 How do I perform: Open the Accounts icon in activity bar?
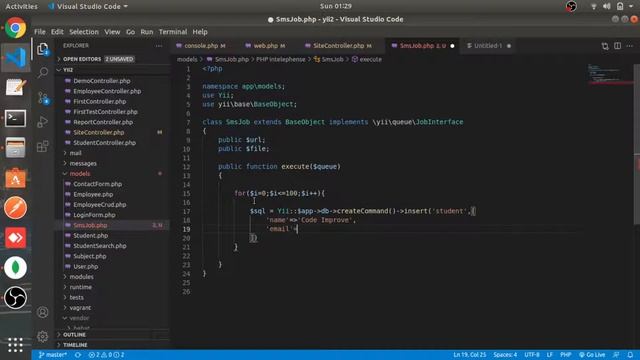pyautogui.click(x=42, y=312)
